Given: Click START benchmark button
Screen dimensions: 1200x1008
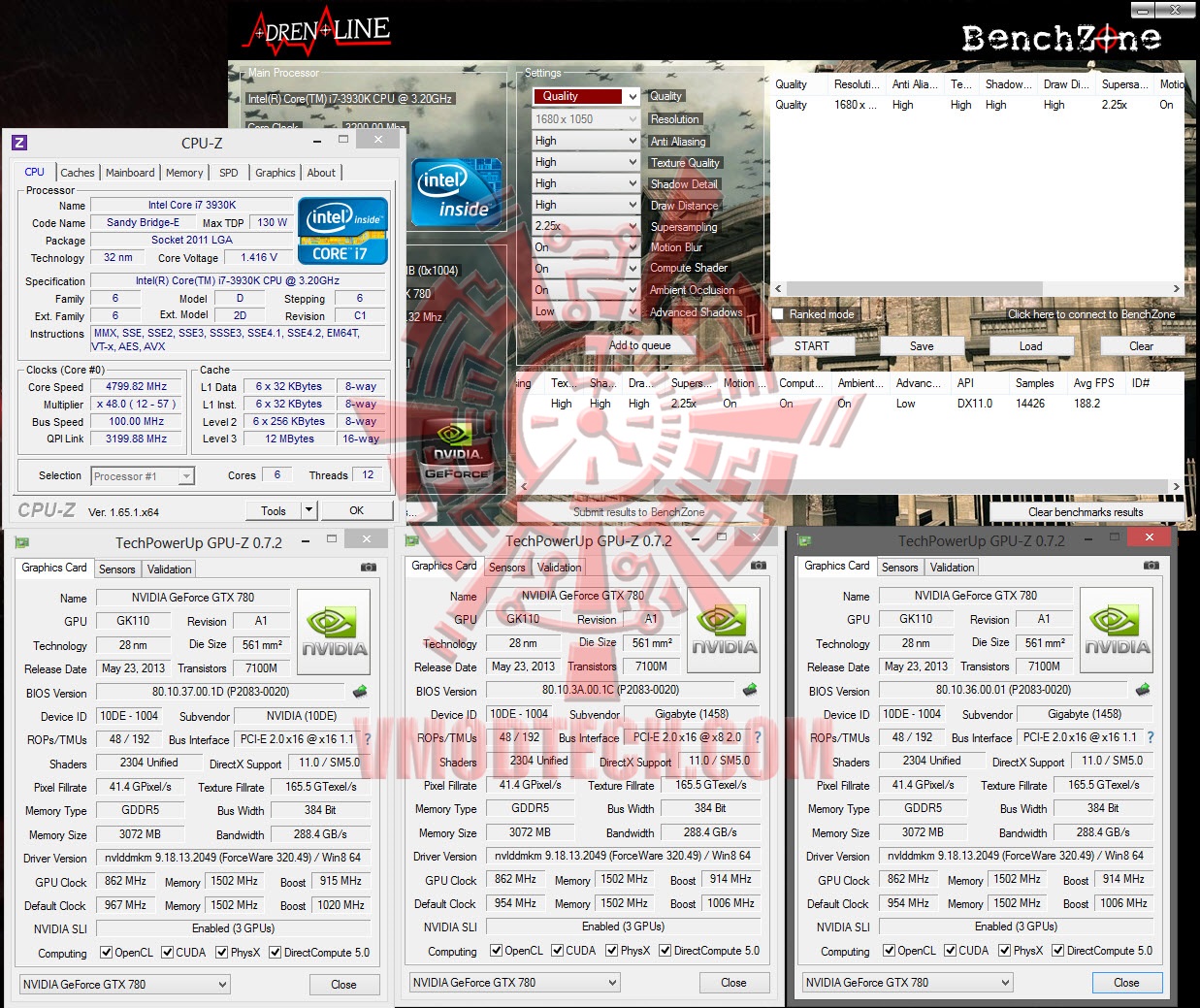Looking at the screenshot, I should click(812, 346).
